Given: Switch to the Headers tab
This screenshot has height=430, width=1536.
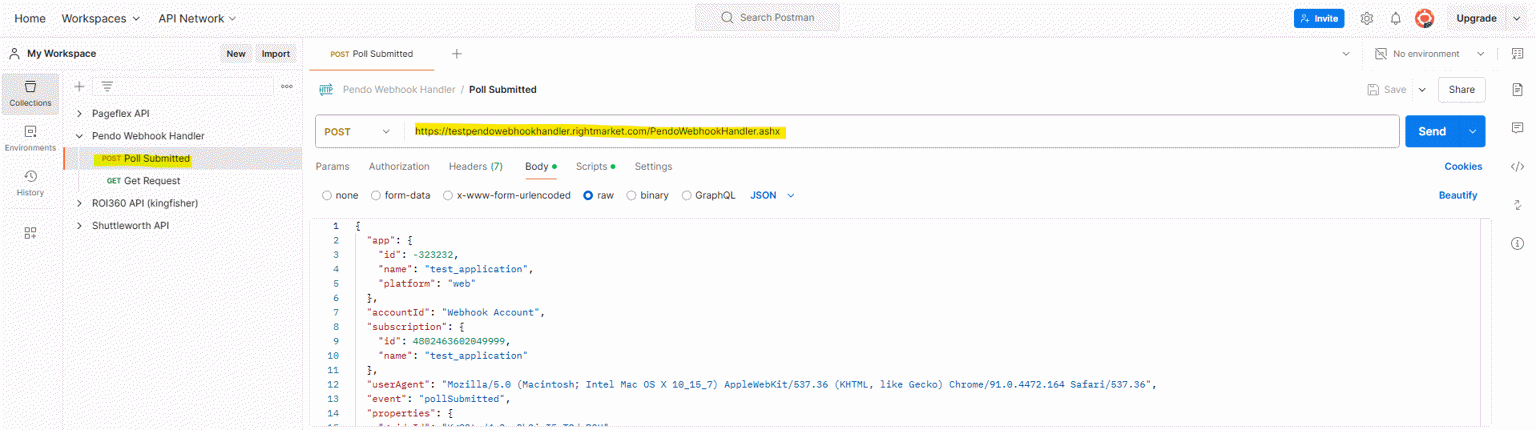Looking at the screenshot, I should pos(475,166).
